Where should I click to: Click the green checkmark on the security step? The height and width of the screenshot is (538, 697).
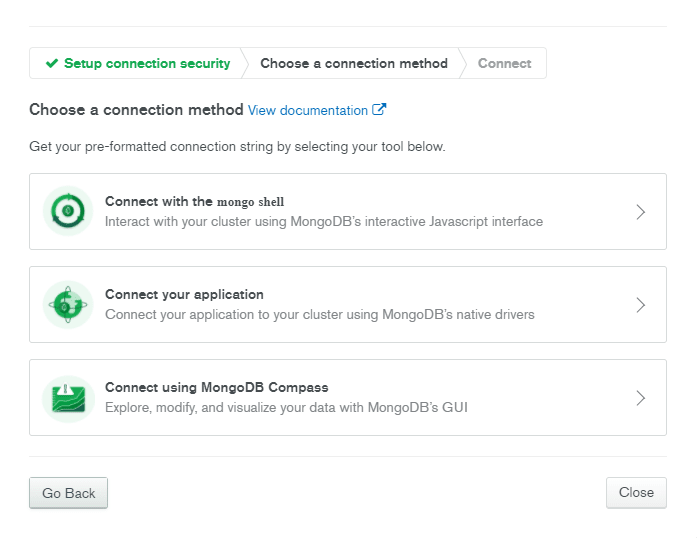point(52,63)
